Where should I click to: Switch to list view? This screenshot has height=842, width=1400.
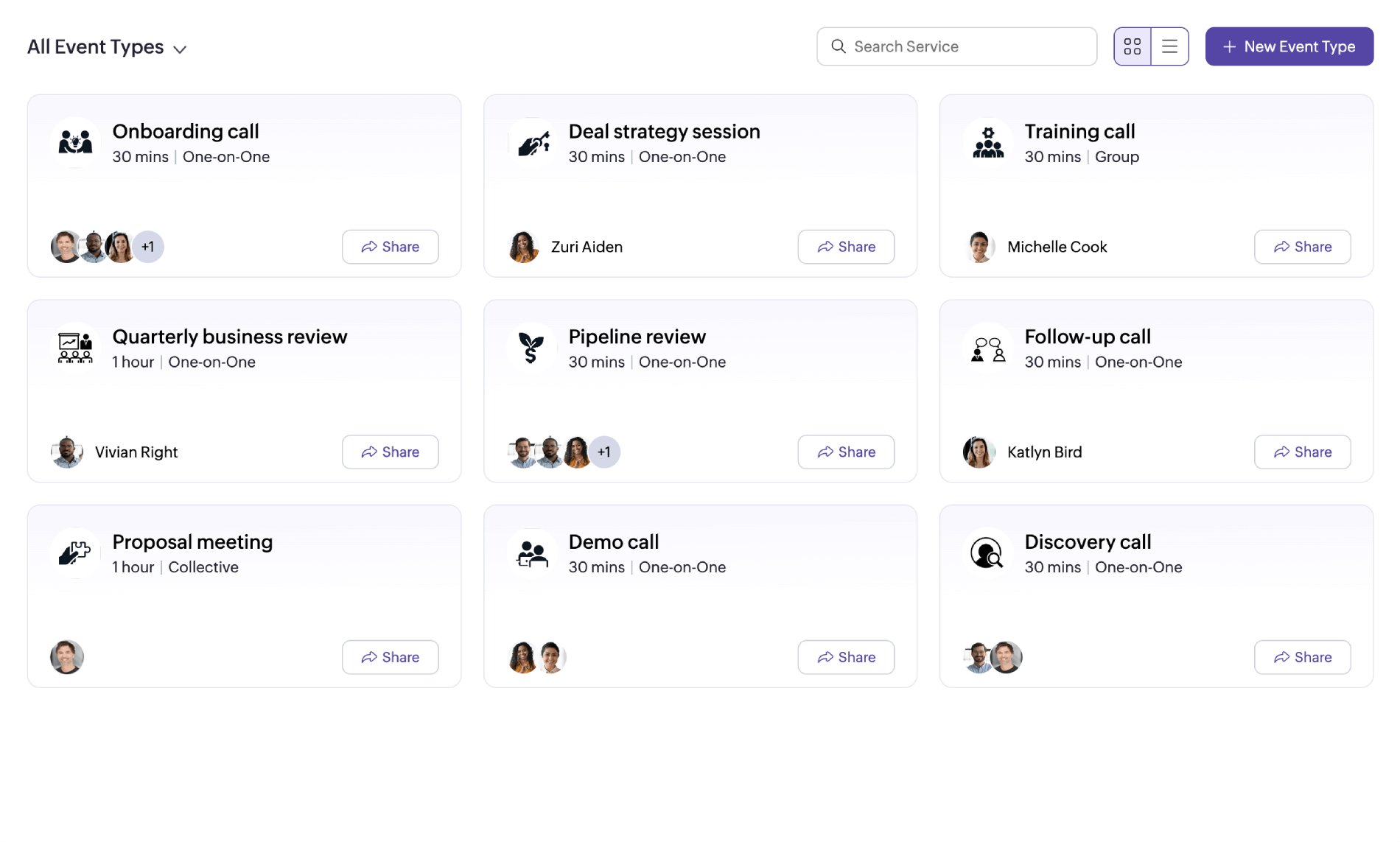[x=1169, y=46]
